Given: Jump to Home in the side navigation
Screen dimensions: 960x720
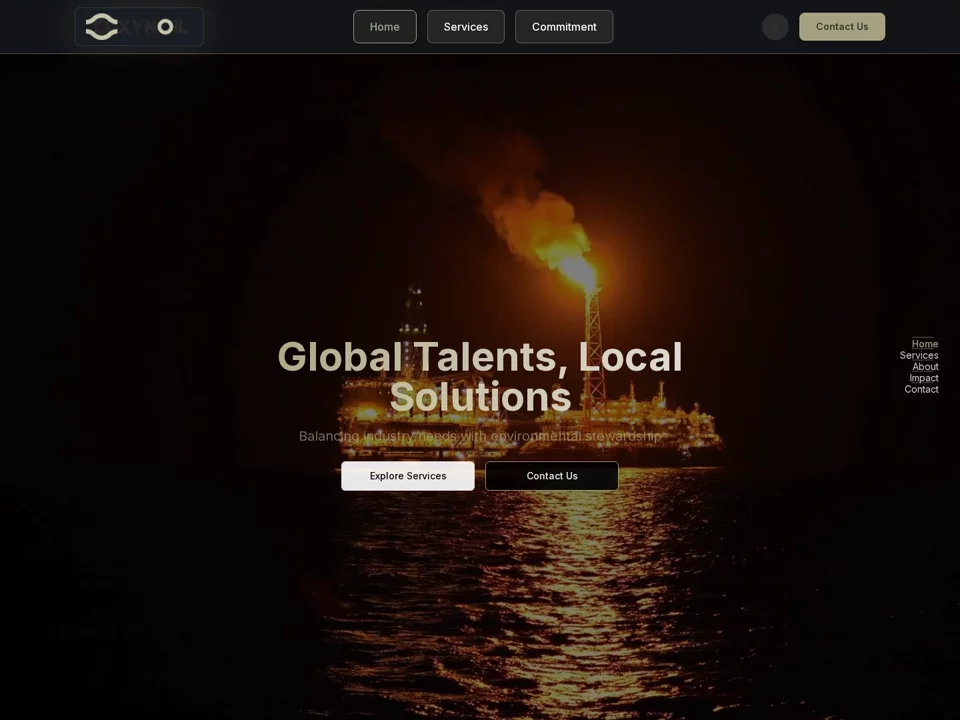Looking at the screenshot, I should [924, 344].
